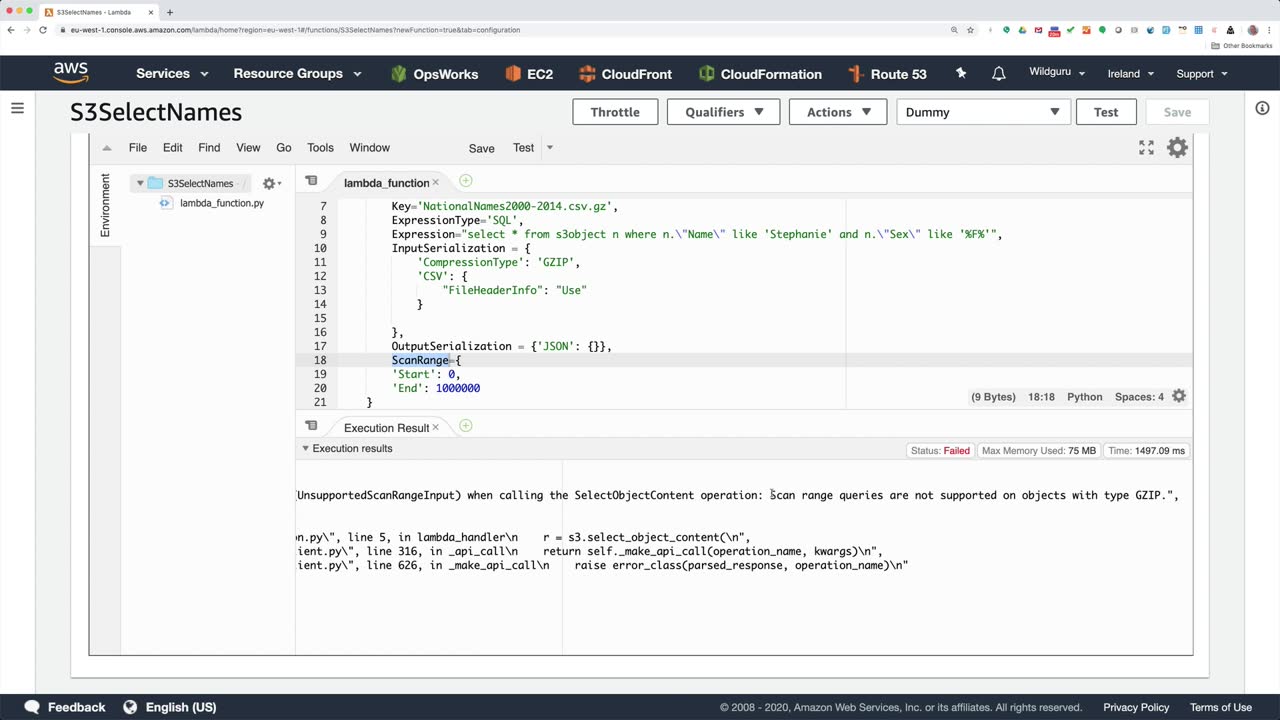Collapse the Execution results section

306,449
